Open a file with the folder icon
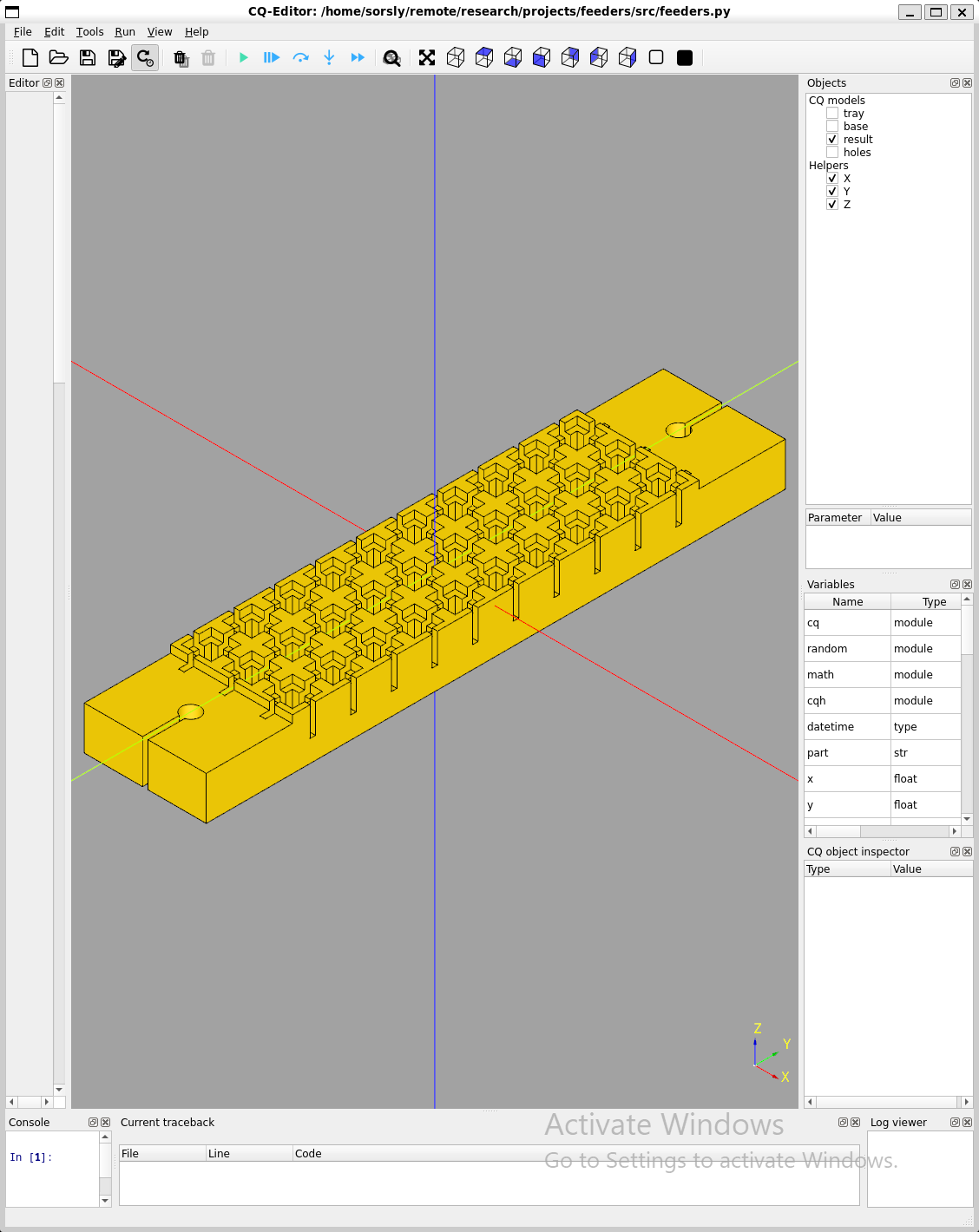Screen dimensions: 979x1232 click(59, 58)
